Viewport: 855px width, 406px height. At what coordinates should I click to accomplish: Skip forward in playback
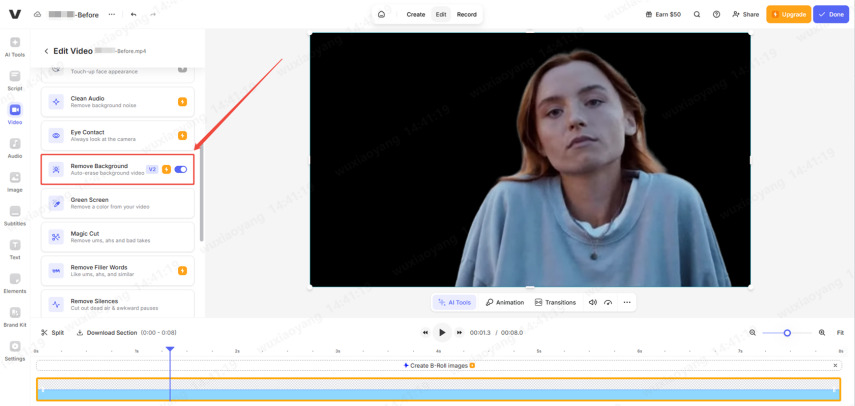coord(460,332)
